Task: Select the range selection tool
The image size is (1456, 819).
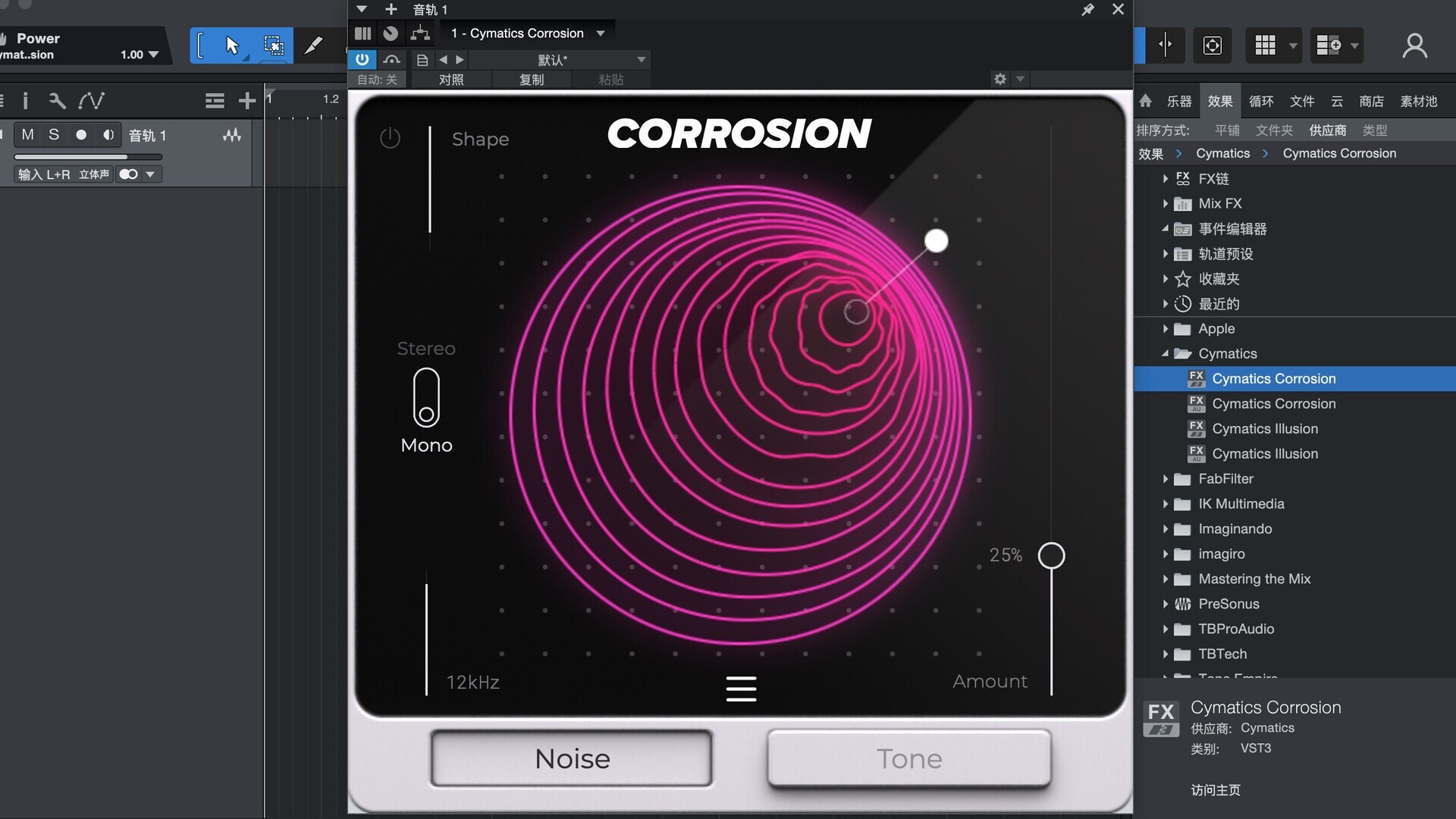Action: click(273, 45)
